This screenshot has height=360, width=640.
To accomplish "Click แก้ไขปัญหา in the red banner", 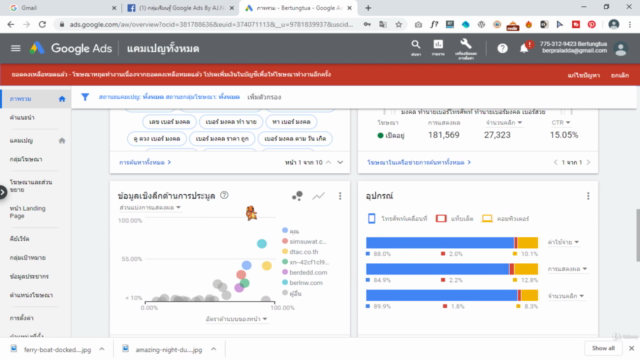I will click(x=584, y=75).
